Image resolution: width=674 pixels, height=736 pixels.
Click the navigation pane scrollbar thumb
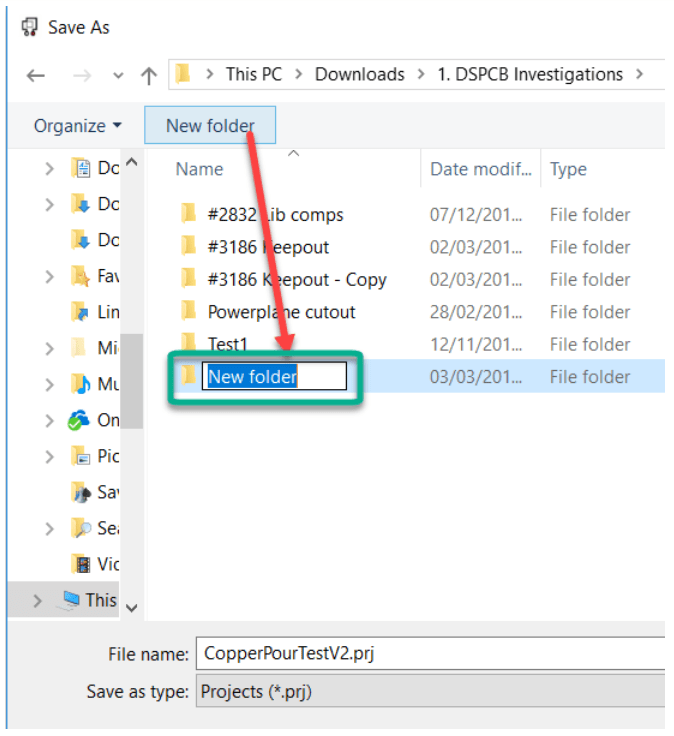pyautogui.click(x=132, y=381)
